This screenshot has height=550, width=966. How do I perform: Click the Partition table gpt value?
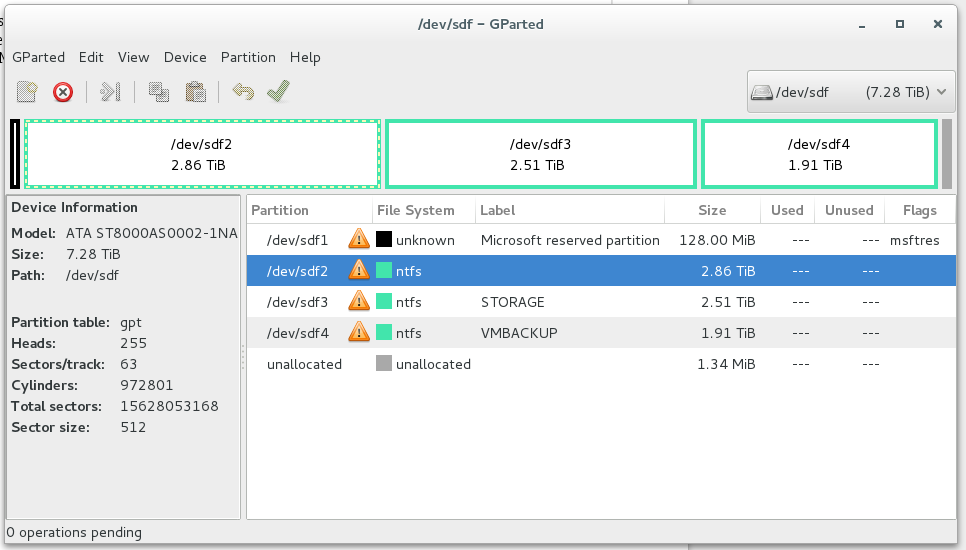coord(131,323)
